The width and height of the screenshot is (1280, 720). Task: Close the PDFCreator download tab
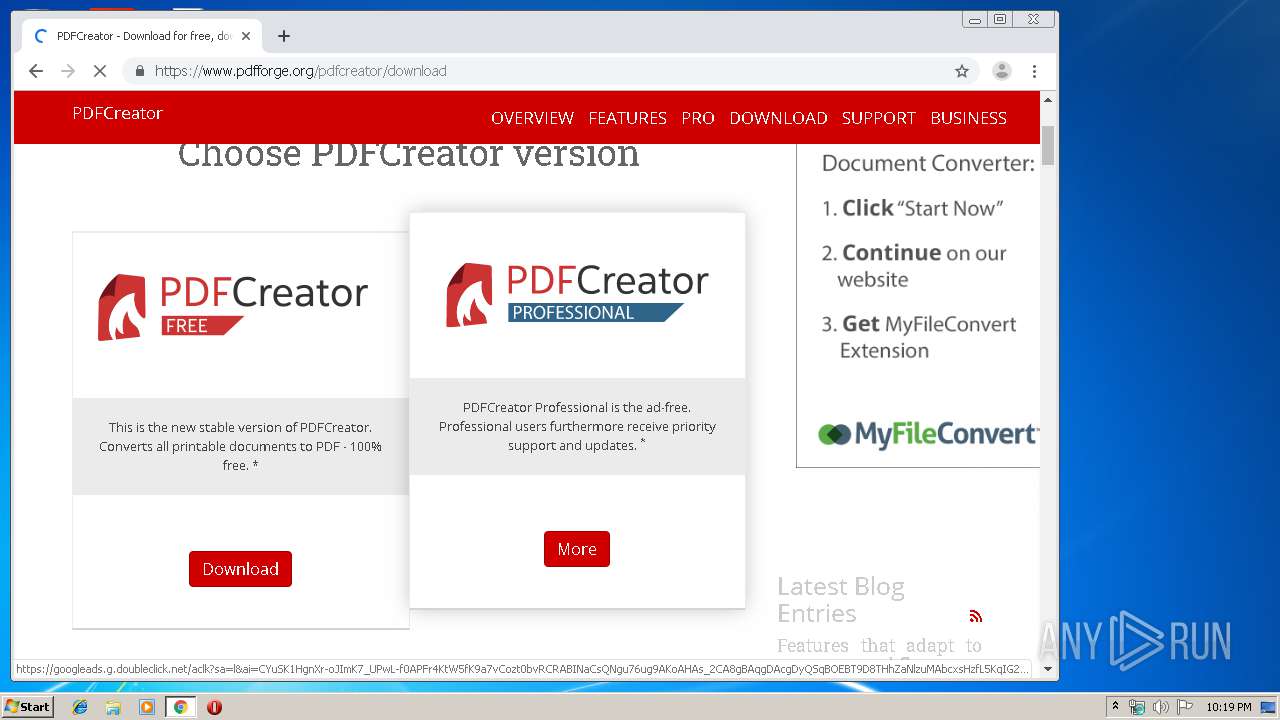246,36
